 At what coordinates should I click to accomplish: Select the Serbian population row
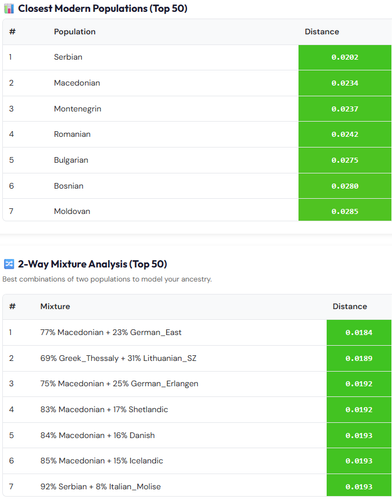tap(197, 57)
